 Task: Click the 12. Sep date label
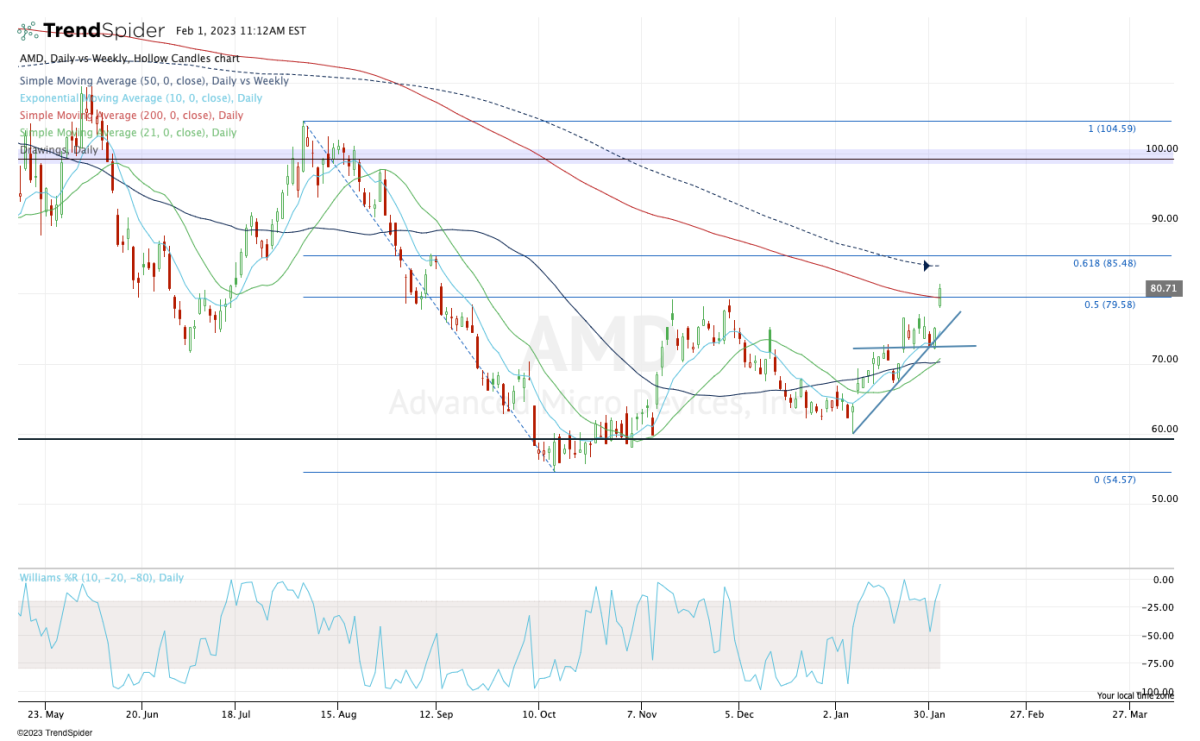(x=437, y=714)
